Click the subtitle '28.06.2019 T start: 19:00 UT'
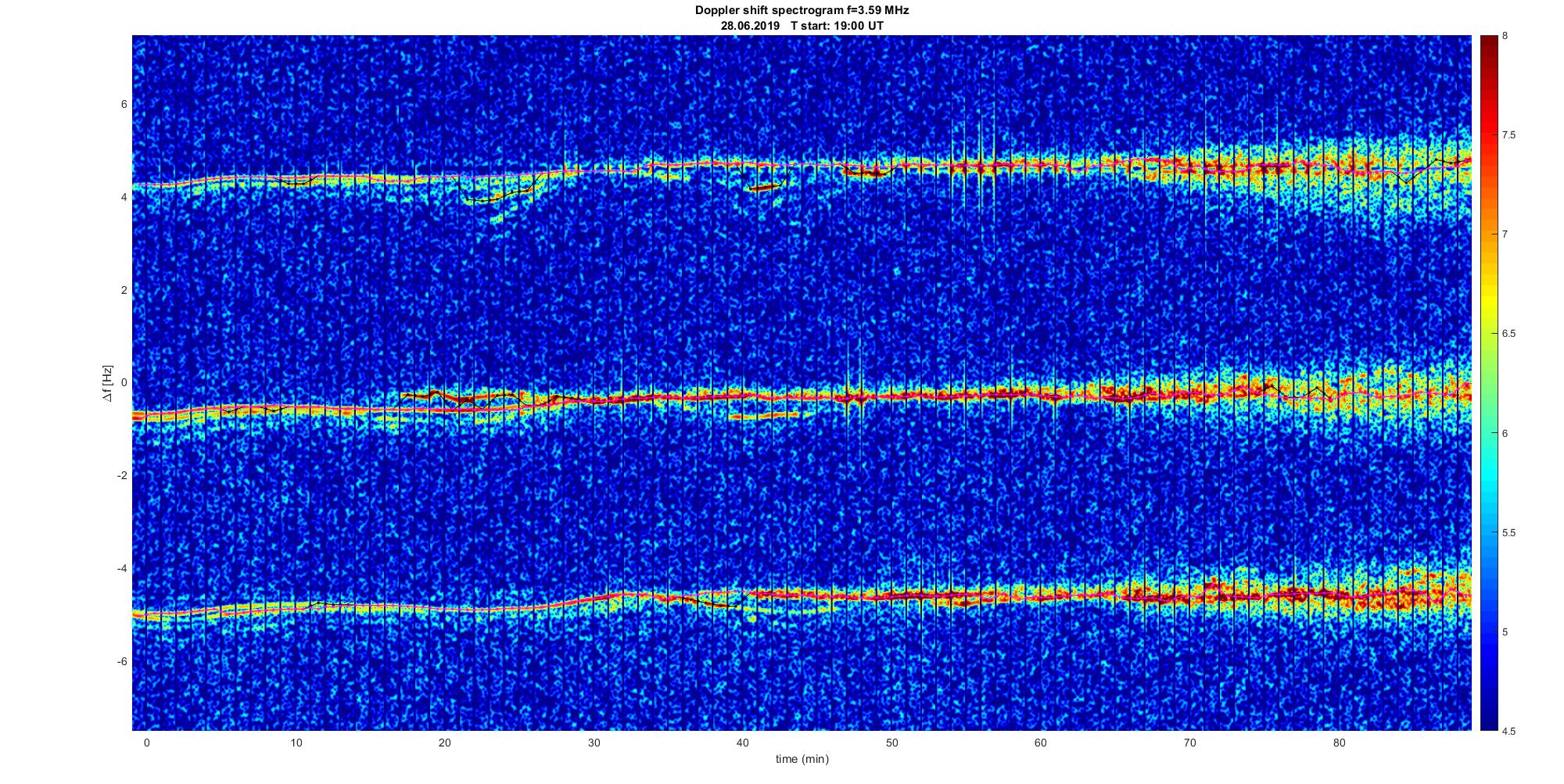 (x=802, y=26)
